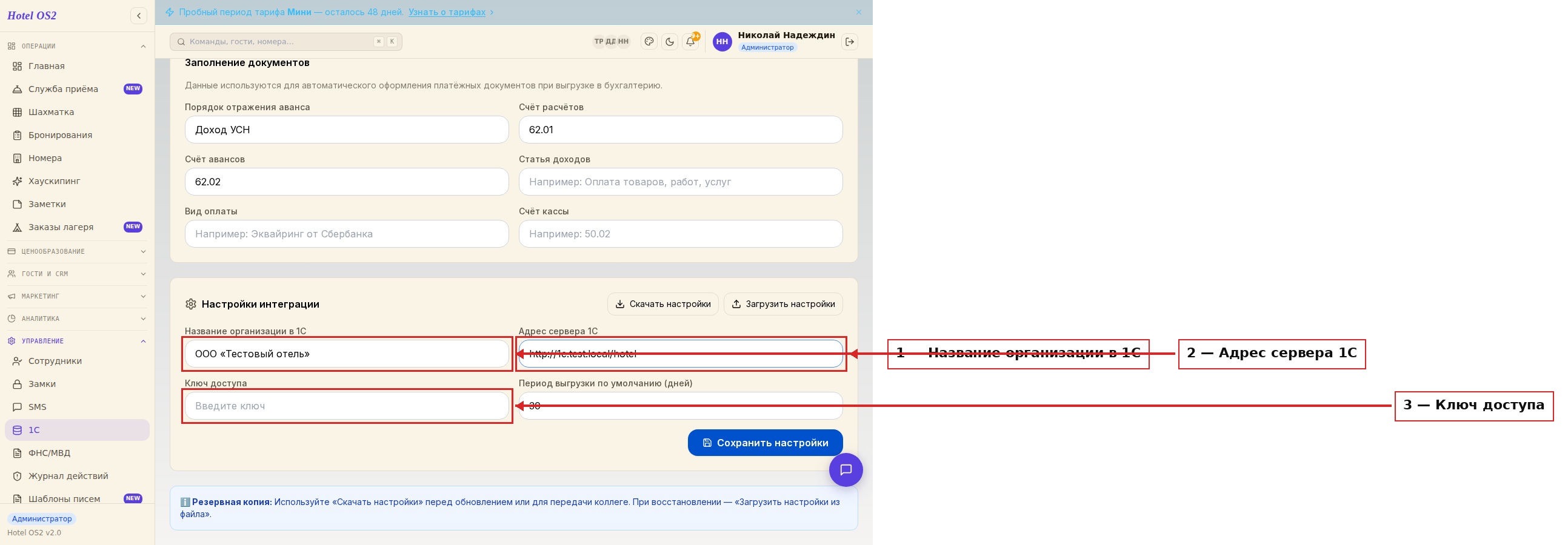
Task: Click the Журнал действий shield icon
Action: coord(17,476)
